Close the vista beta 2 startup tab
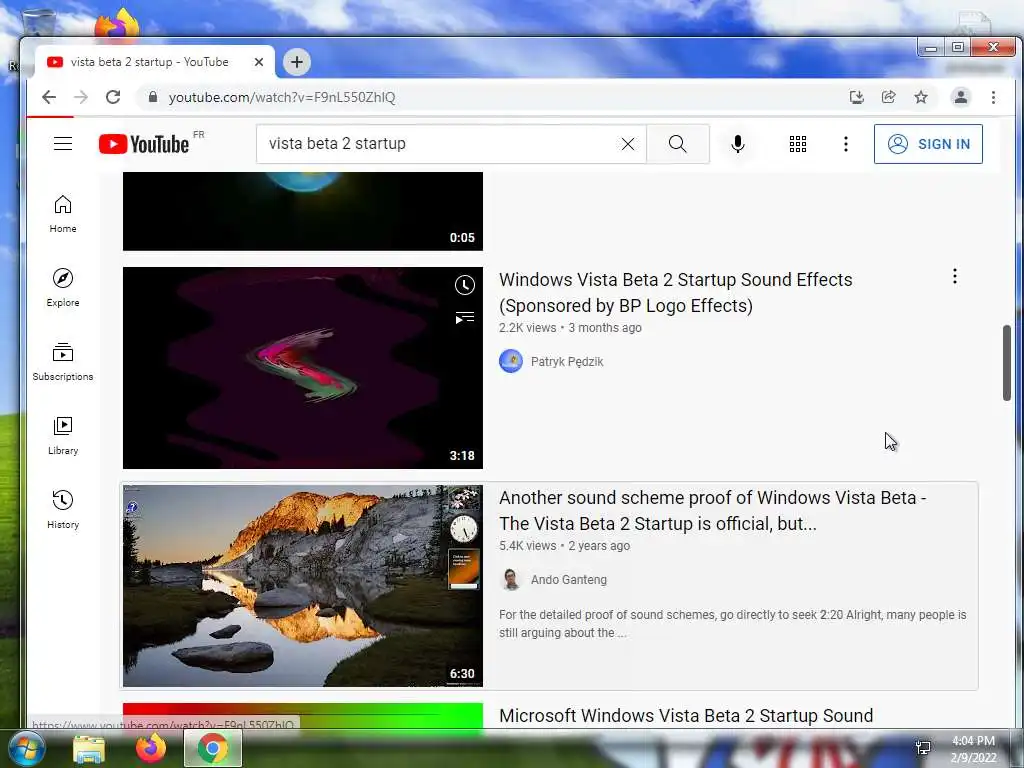 click(259, 62)
